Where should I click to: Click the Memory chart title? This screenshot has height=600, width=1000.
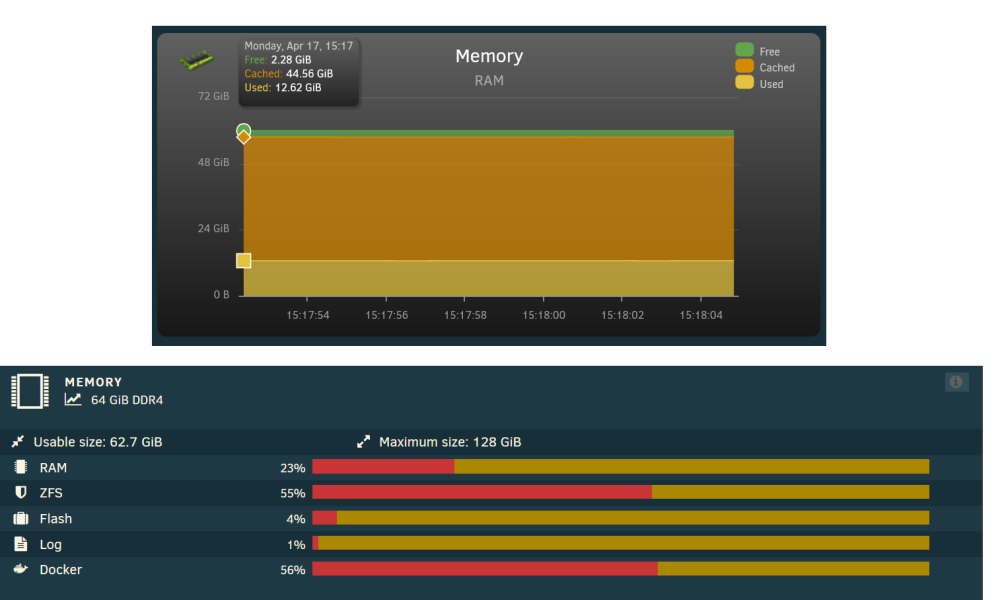[489, 56]
